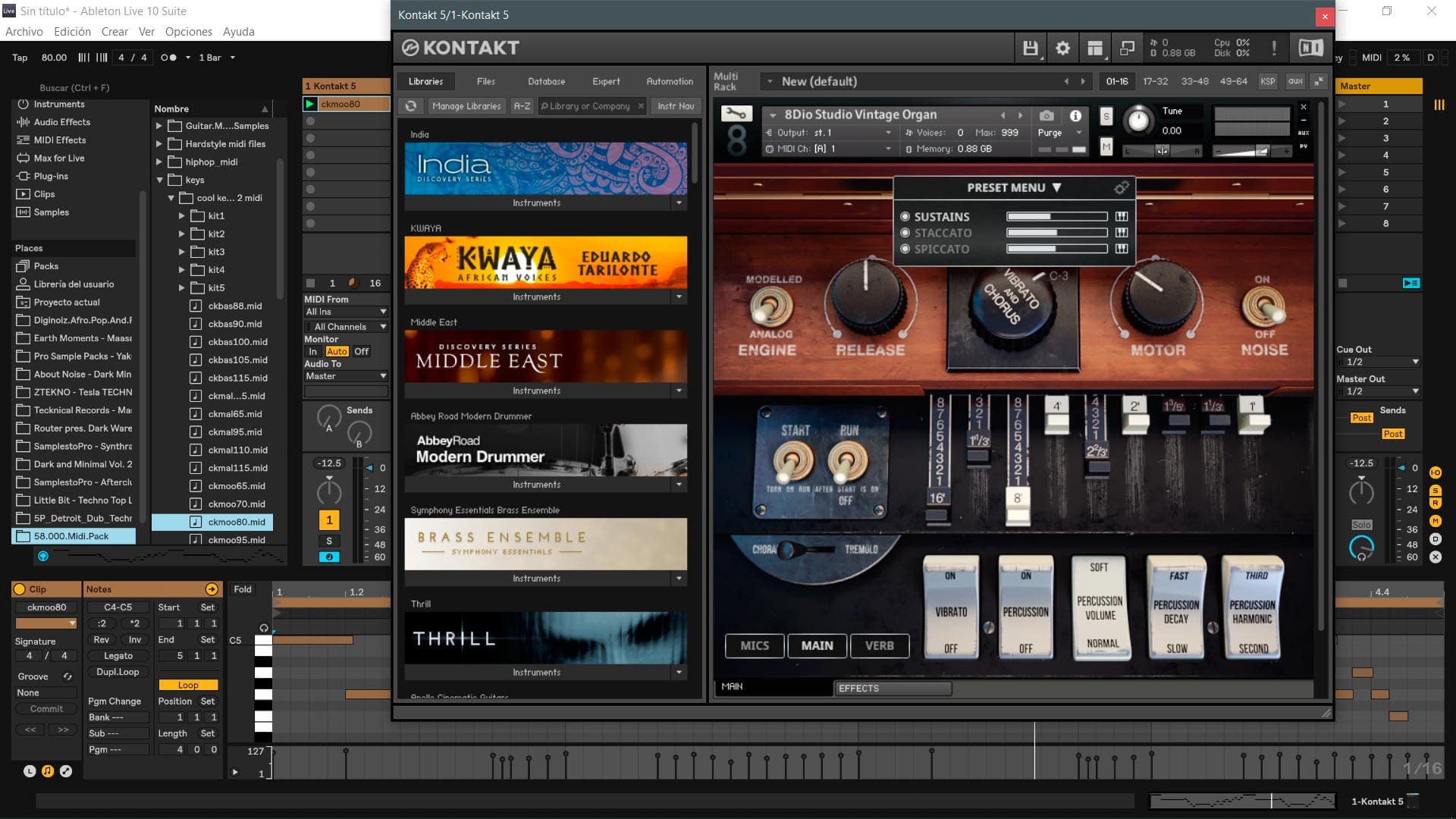Click preset menu settings gear icon

(x=1121, y=187)
